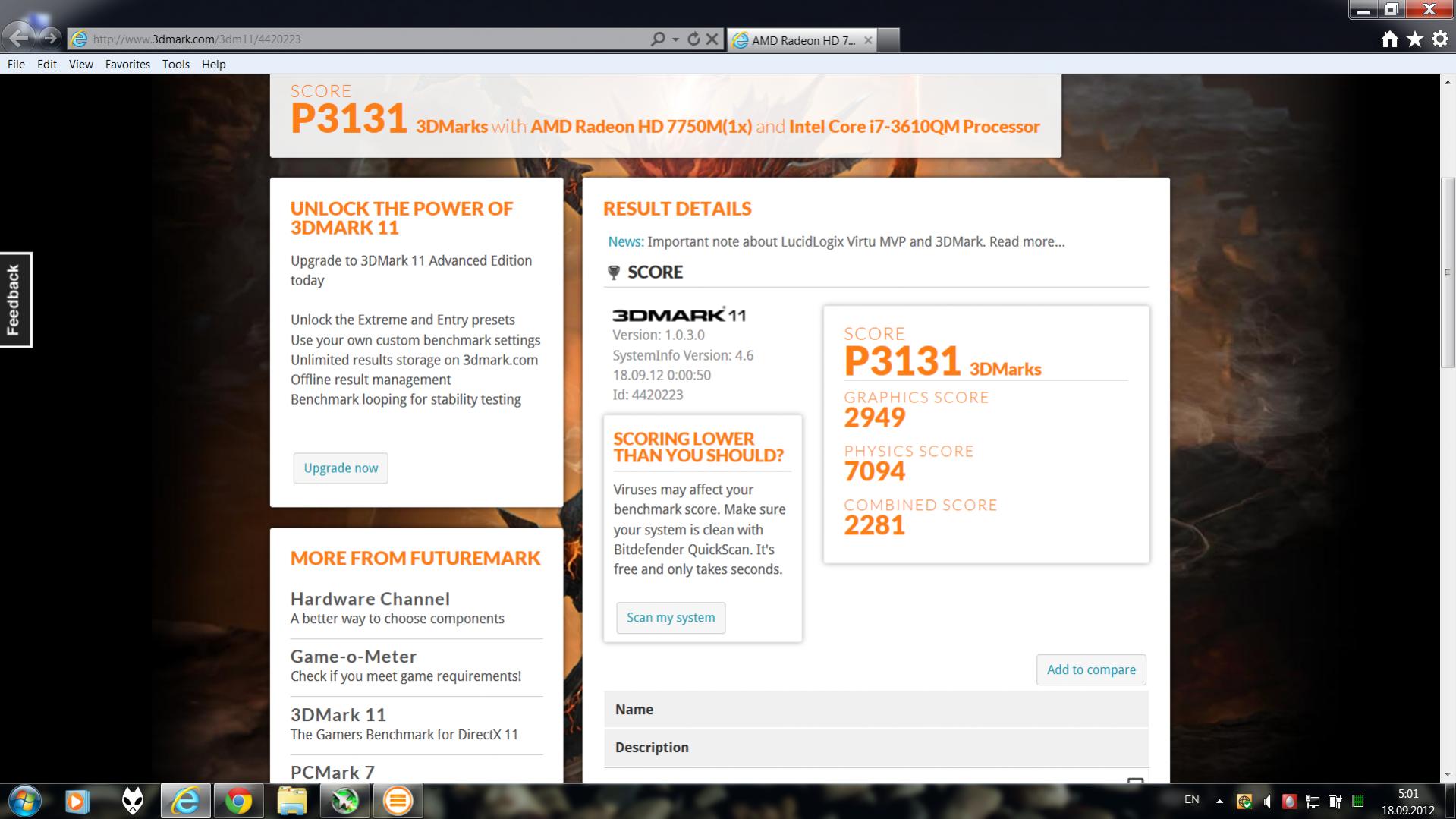
Task: Open the green jet icon taskbar app
Action: 344,801
